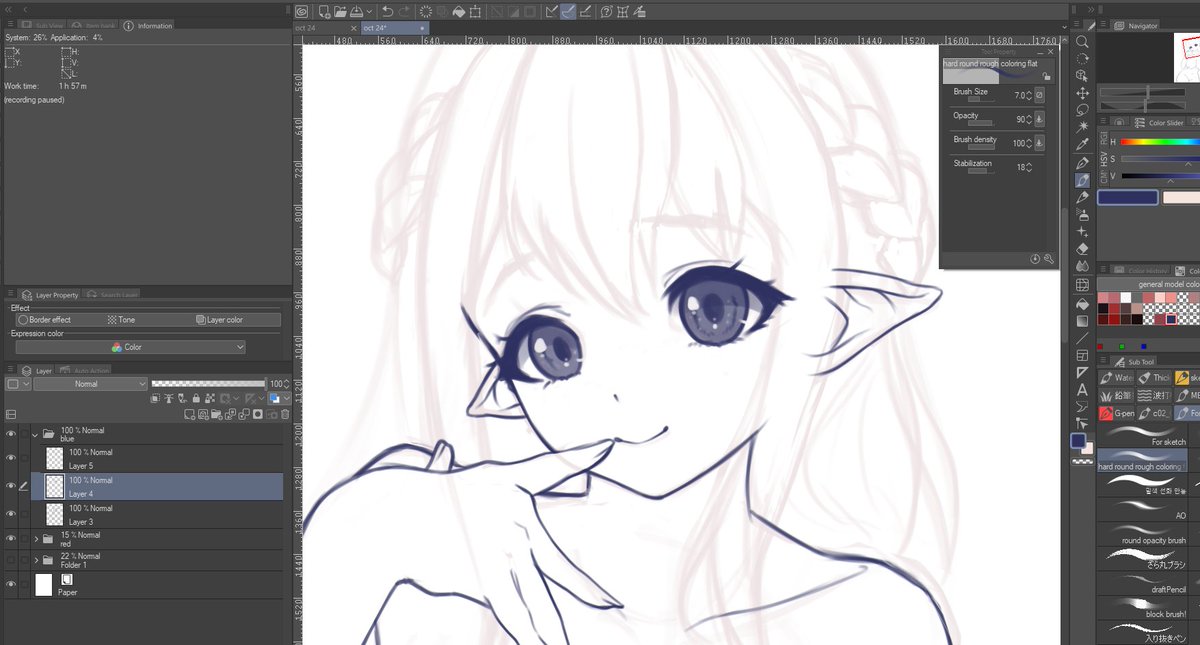Switch to the Auto Action tab
Screen dimensions: 1200x645
[x=81, y=370]
